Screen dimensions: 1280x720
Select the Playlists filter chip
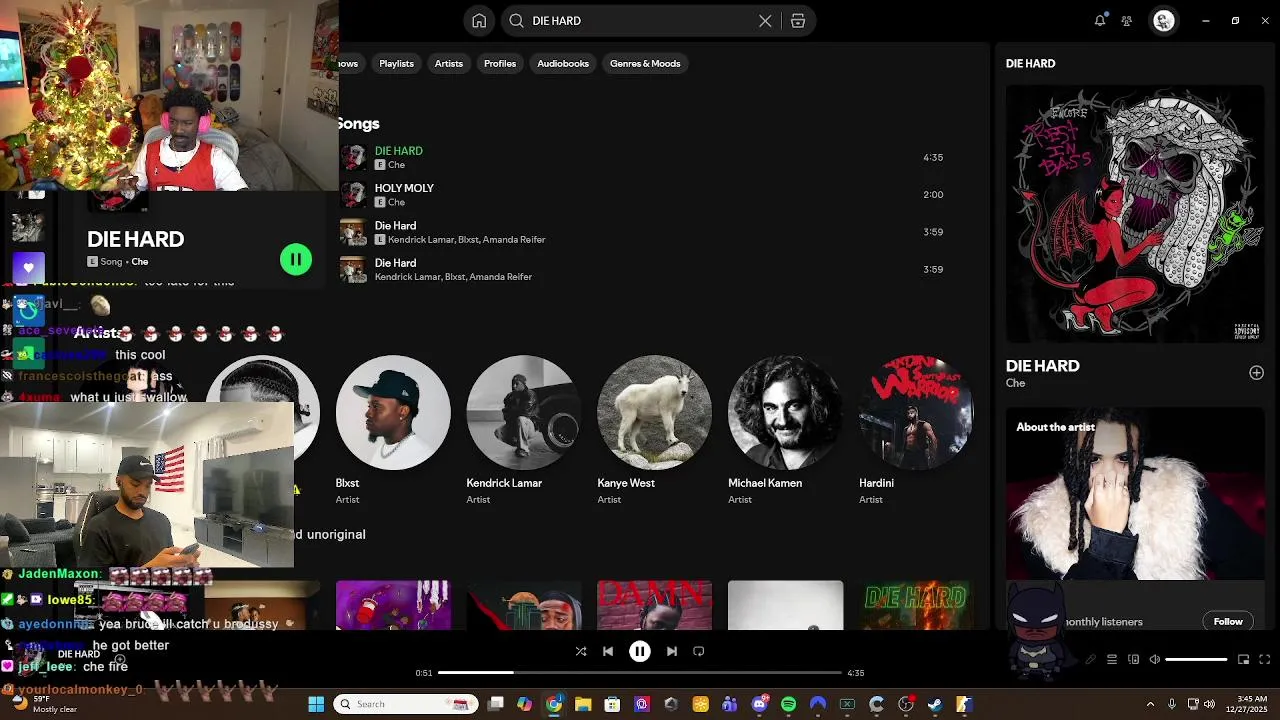[x=396, y=64]
